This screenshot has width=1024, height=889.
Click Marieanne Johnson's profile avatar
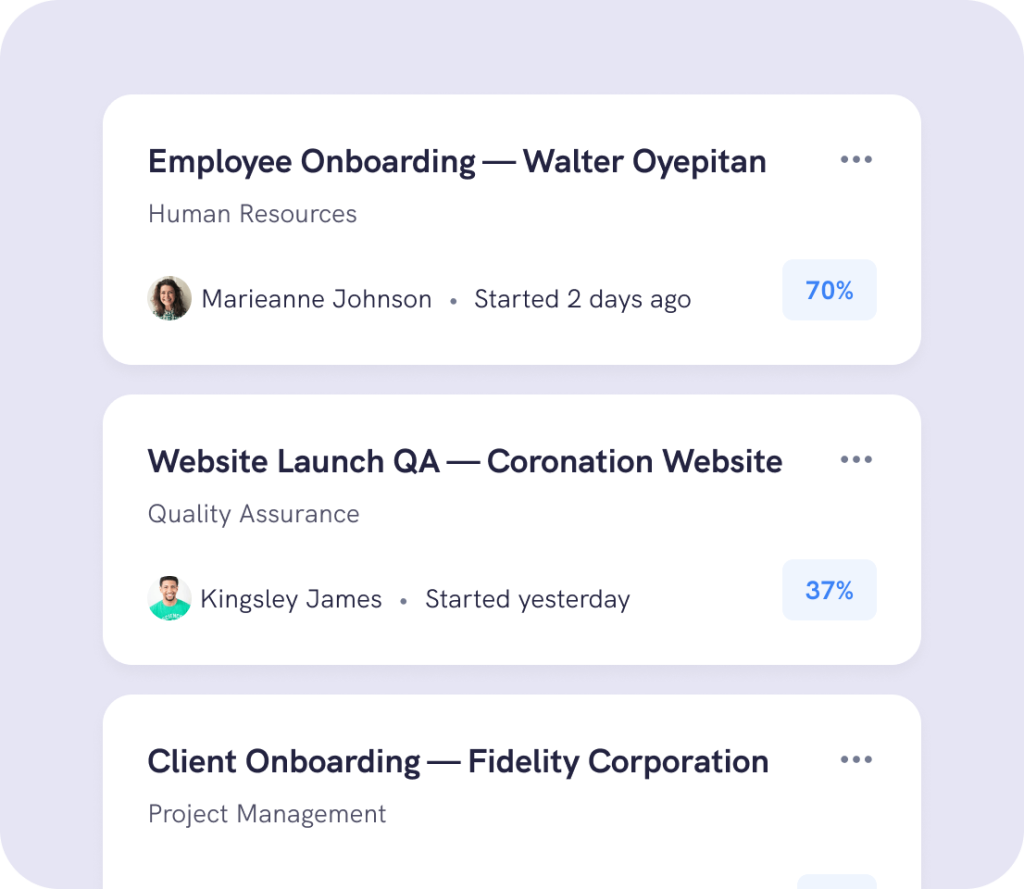click(170, 298)
